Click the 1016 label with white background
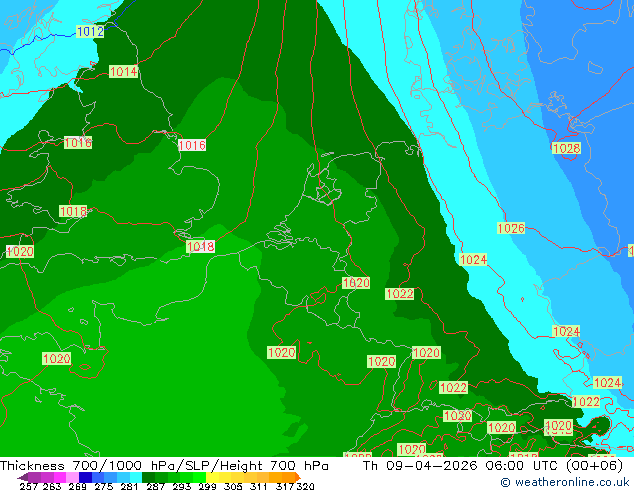 [192, 145]
